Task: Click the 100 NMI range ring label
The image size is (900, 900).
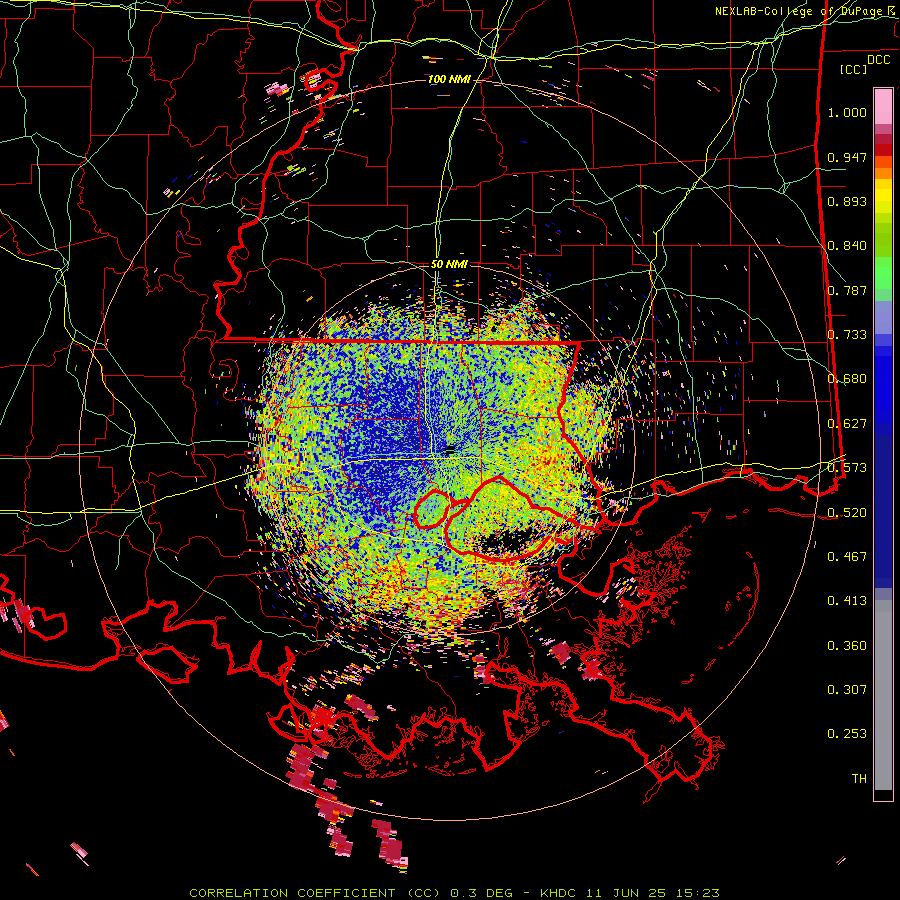Action: [449, 79]
